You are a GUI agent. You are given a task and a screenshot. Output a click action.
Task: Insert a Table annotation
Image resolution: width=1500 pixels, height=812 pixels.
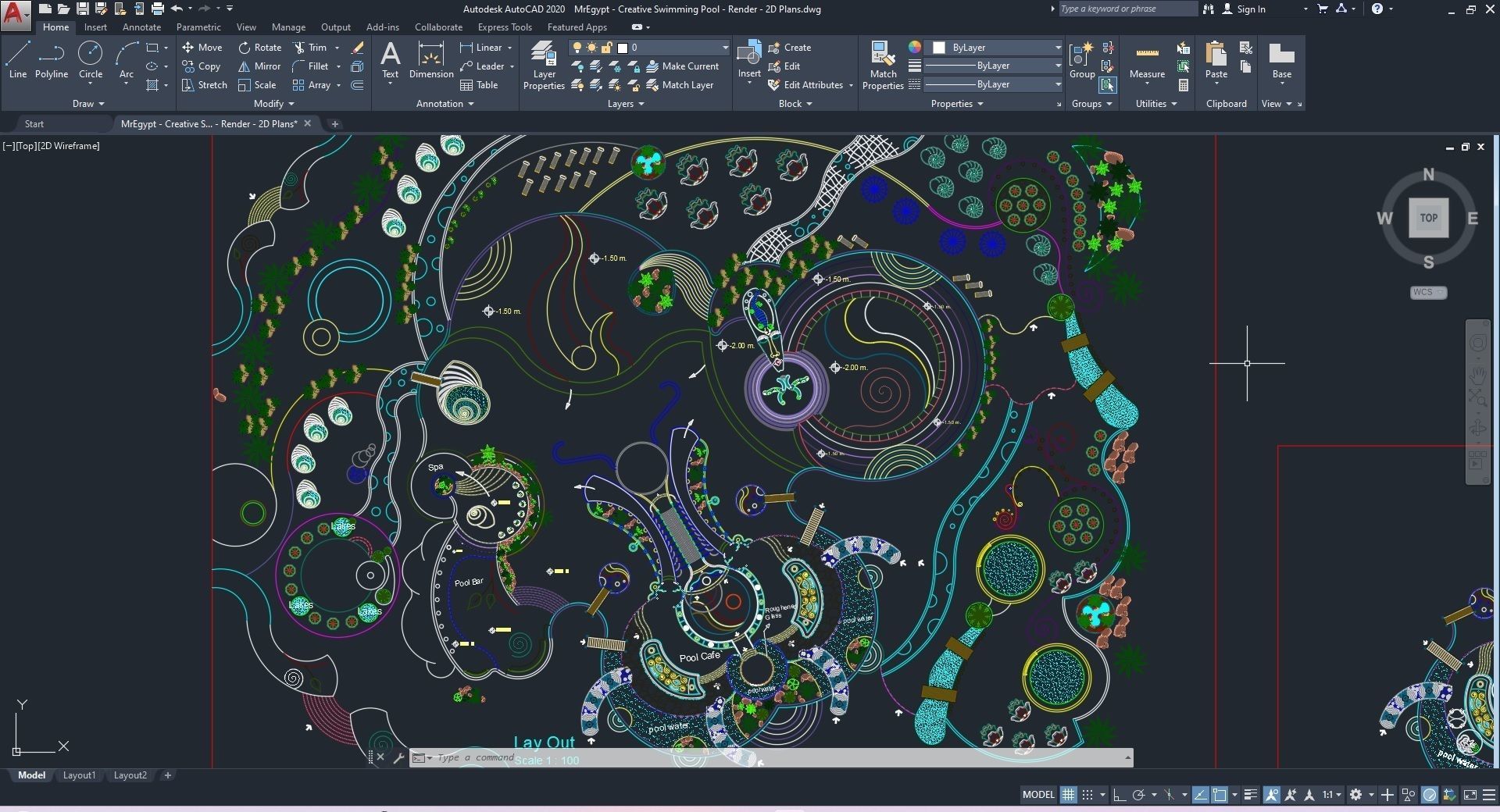click(x=479, y=85)
